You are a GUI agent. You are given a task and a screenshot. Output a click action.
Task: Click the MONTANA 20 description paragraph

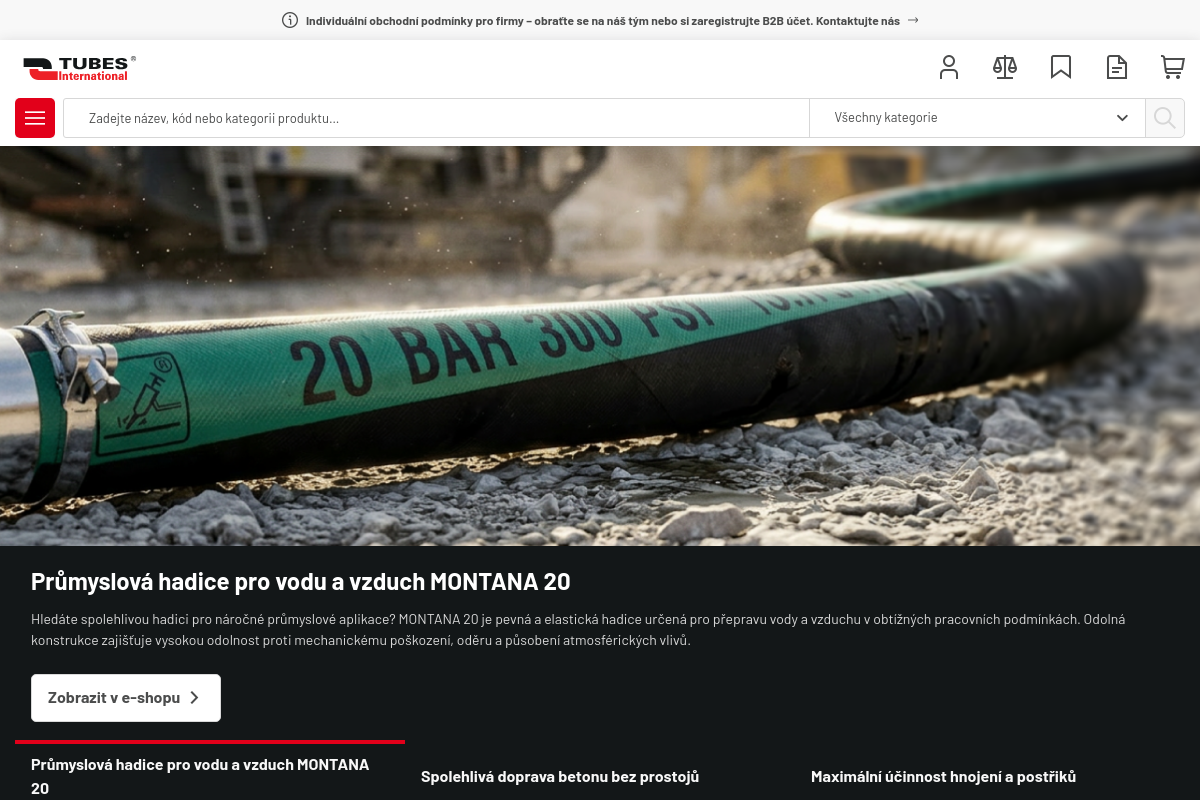point(578,630)
